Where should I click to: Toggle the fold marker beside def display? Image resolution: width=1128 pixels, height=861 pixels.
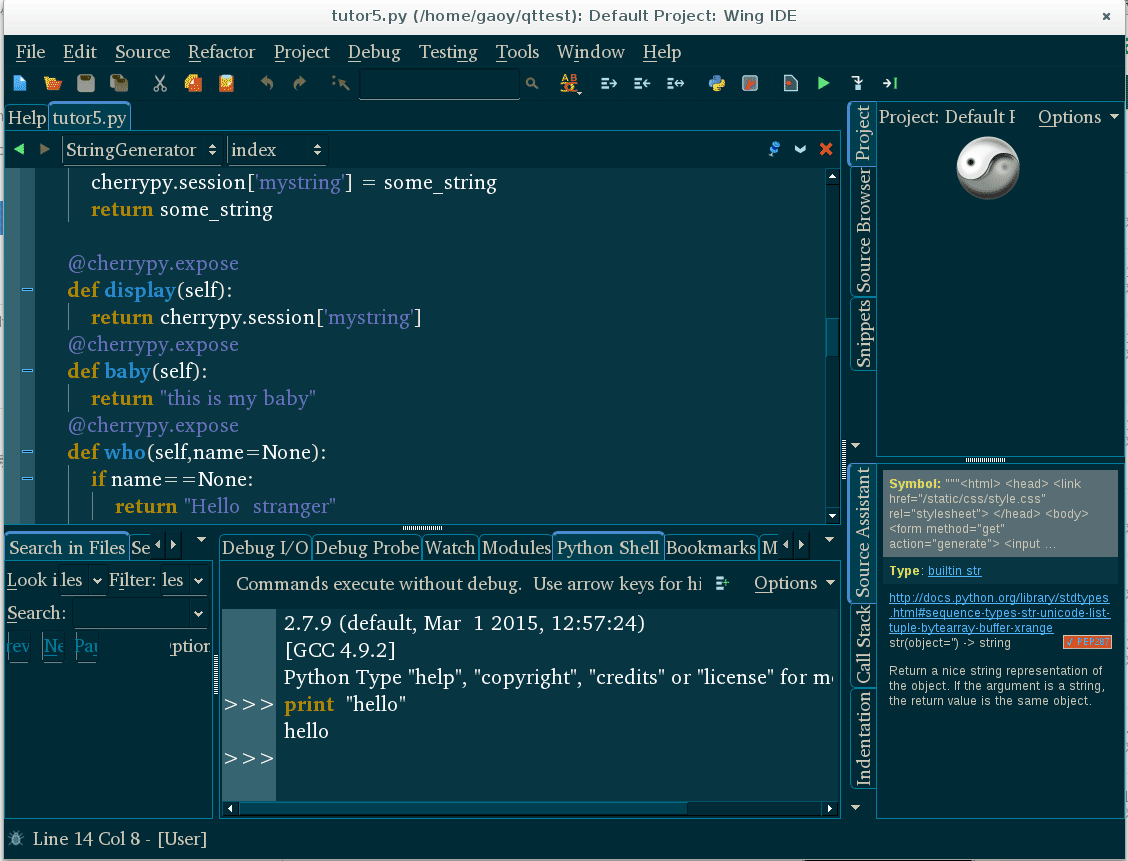[x=27, y=291]
